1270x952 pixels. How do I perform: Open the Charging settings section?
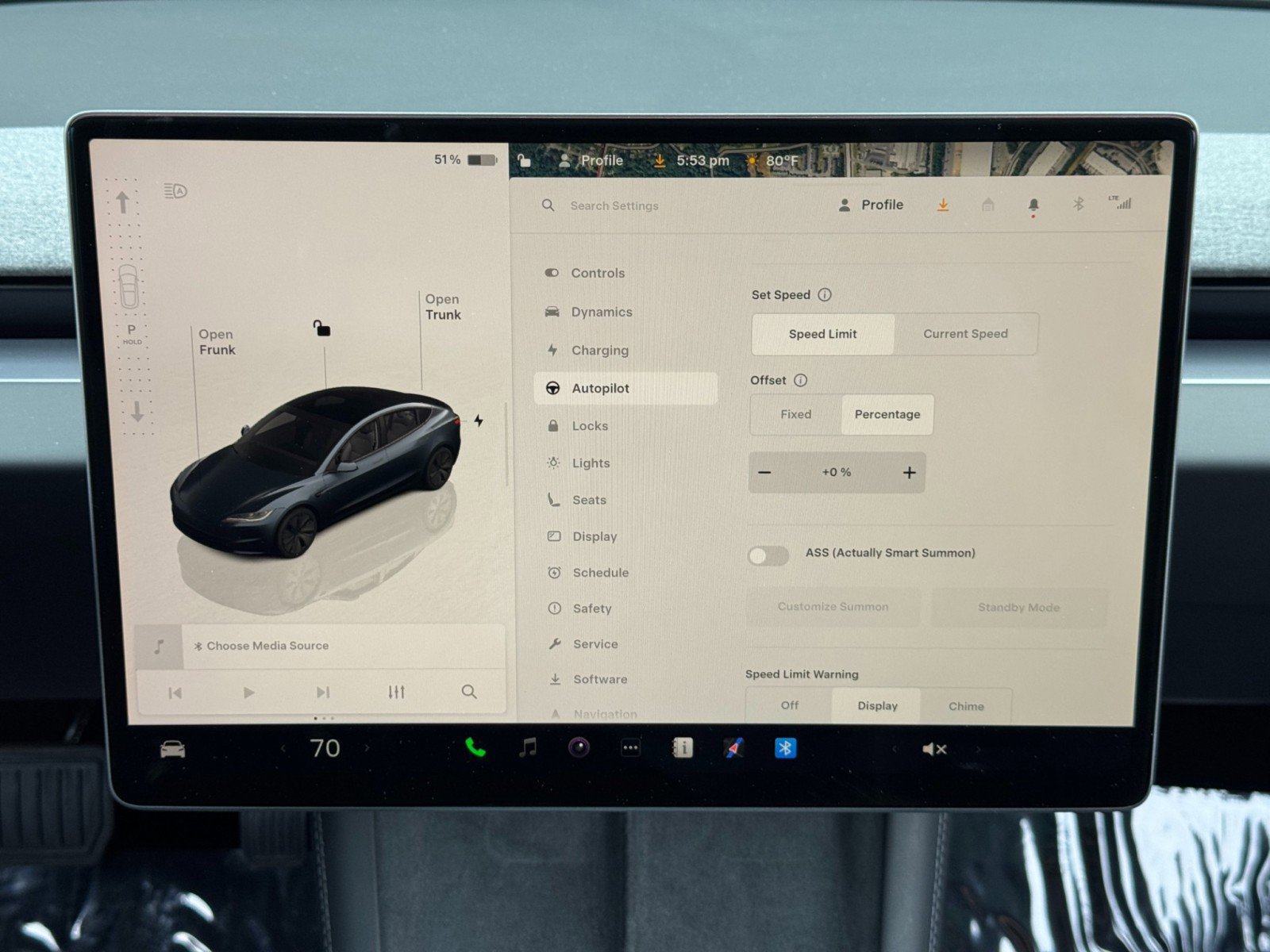pyautogui.click(x=600, y=350)
